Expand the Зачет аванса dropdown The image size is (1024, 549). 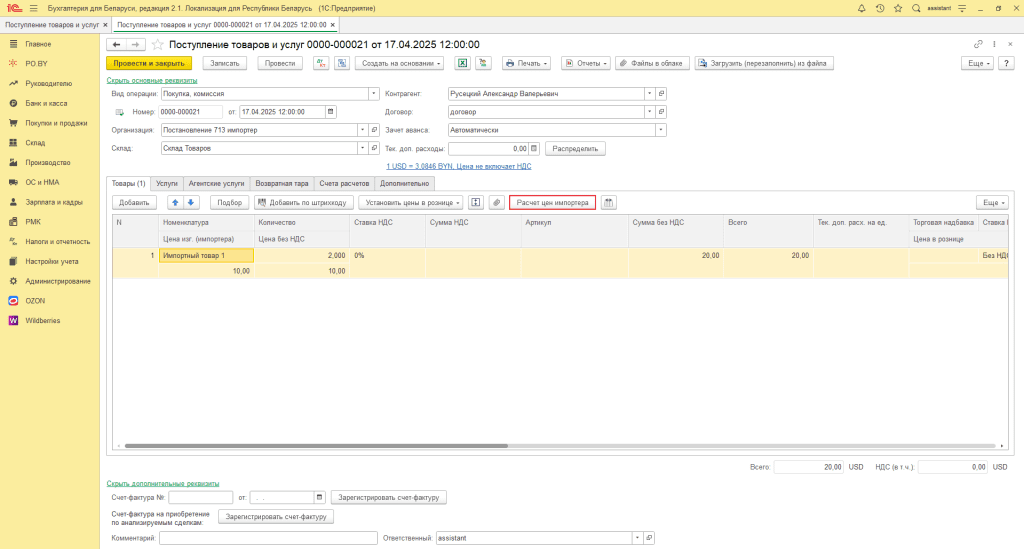click(661, 130)
